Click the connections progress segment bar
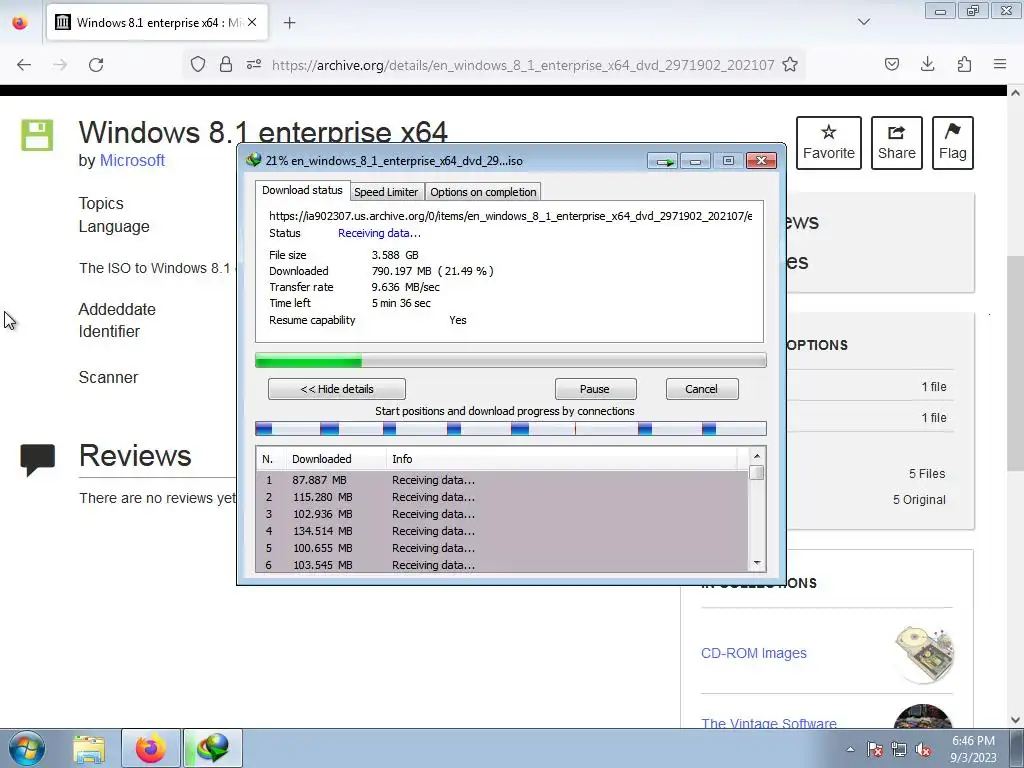This screenshot has height=768, width=1024. 511,428
